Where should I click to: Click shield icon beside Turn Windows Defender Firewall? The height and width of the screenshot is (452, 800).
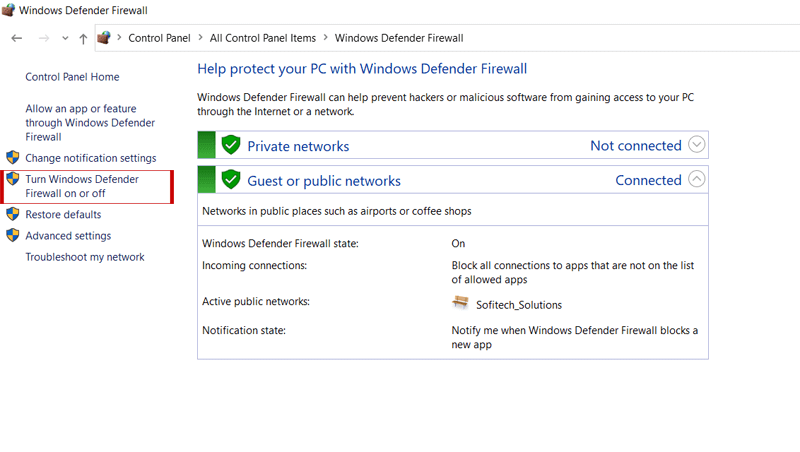pyautogui.click(x=13, y=179)
